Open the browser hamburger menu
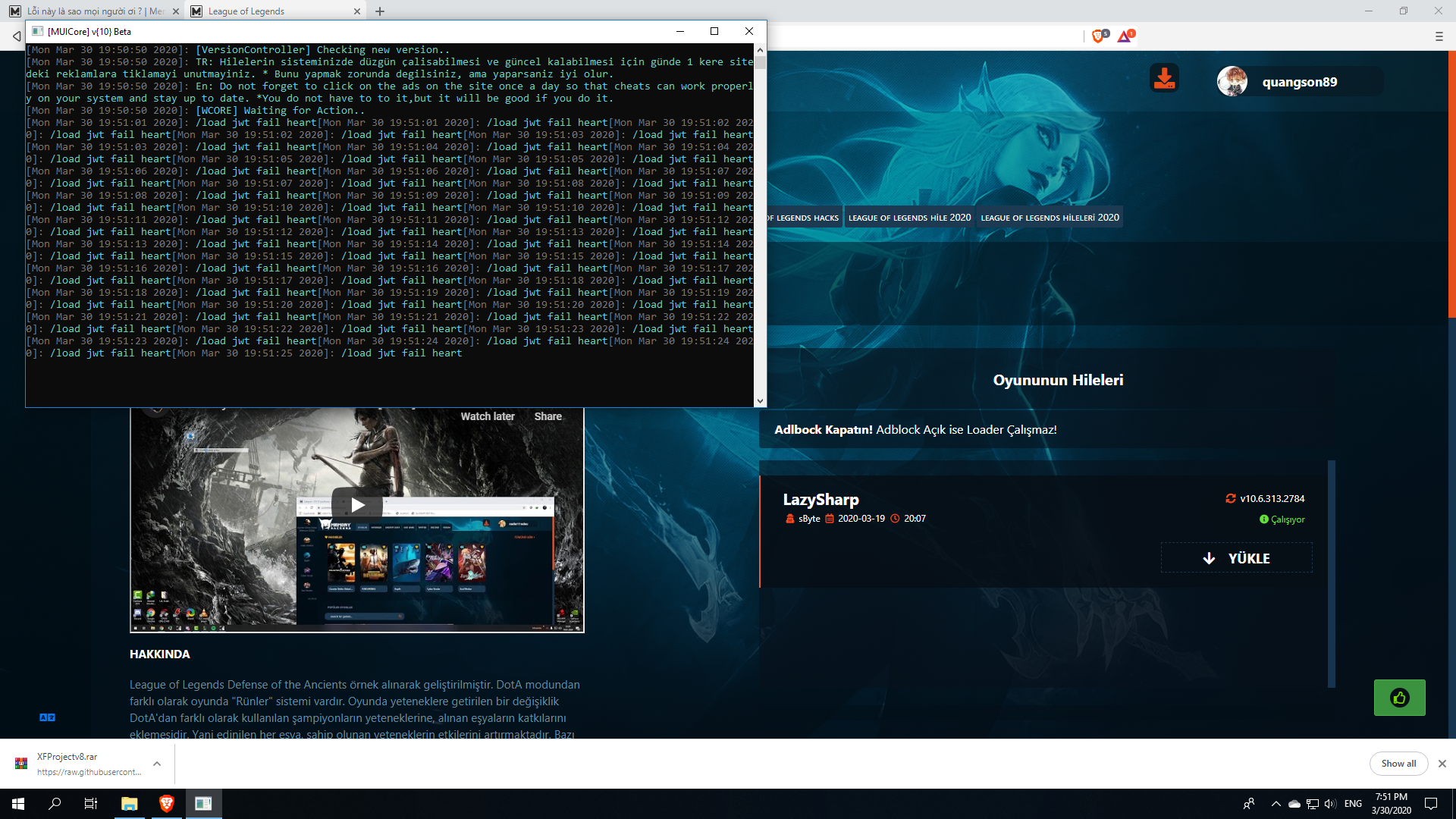Image resolution: width=1456 pixels, height=819 pixels. (1439, 36)
